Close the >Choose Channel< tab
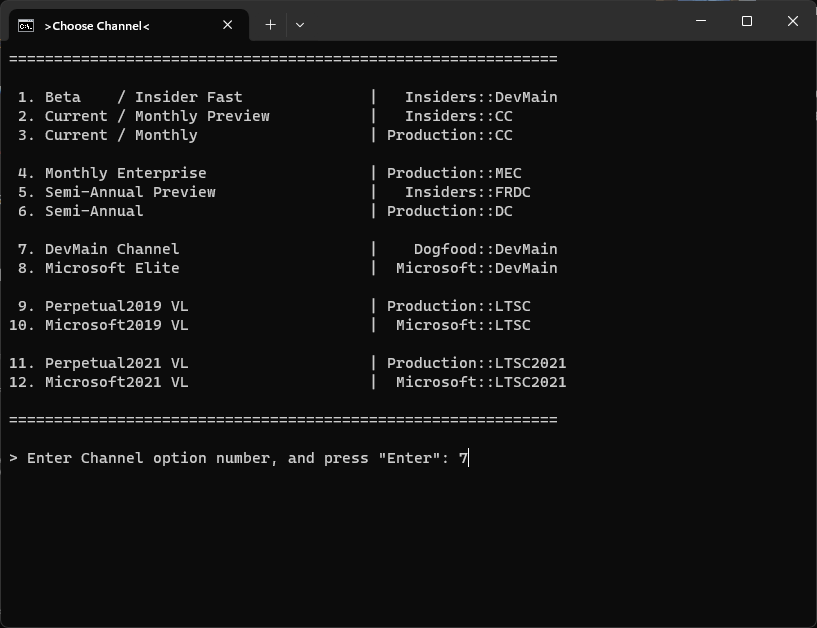 coord(227,25)
